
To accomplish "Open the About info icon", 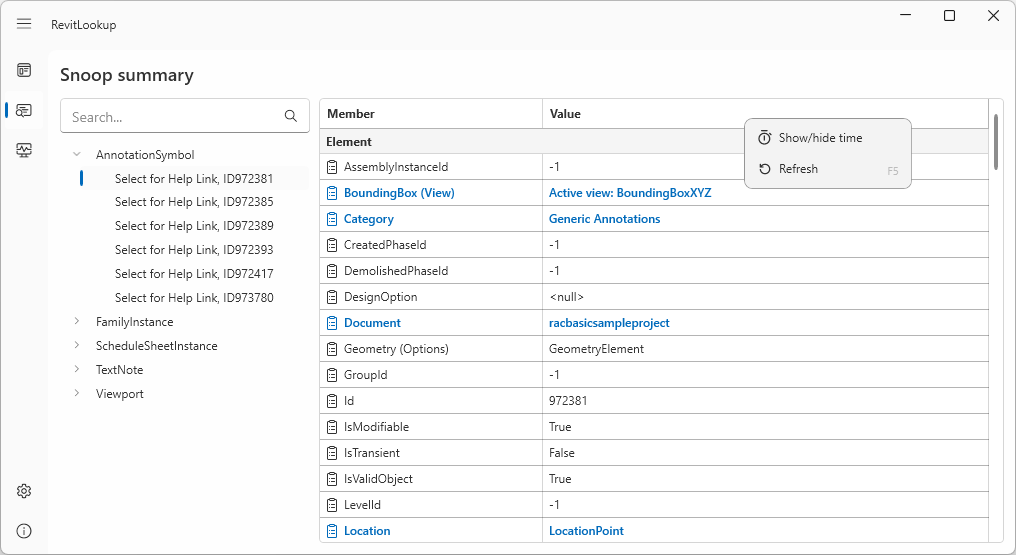I will click(24, 531).
